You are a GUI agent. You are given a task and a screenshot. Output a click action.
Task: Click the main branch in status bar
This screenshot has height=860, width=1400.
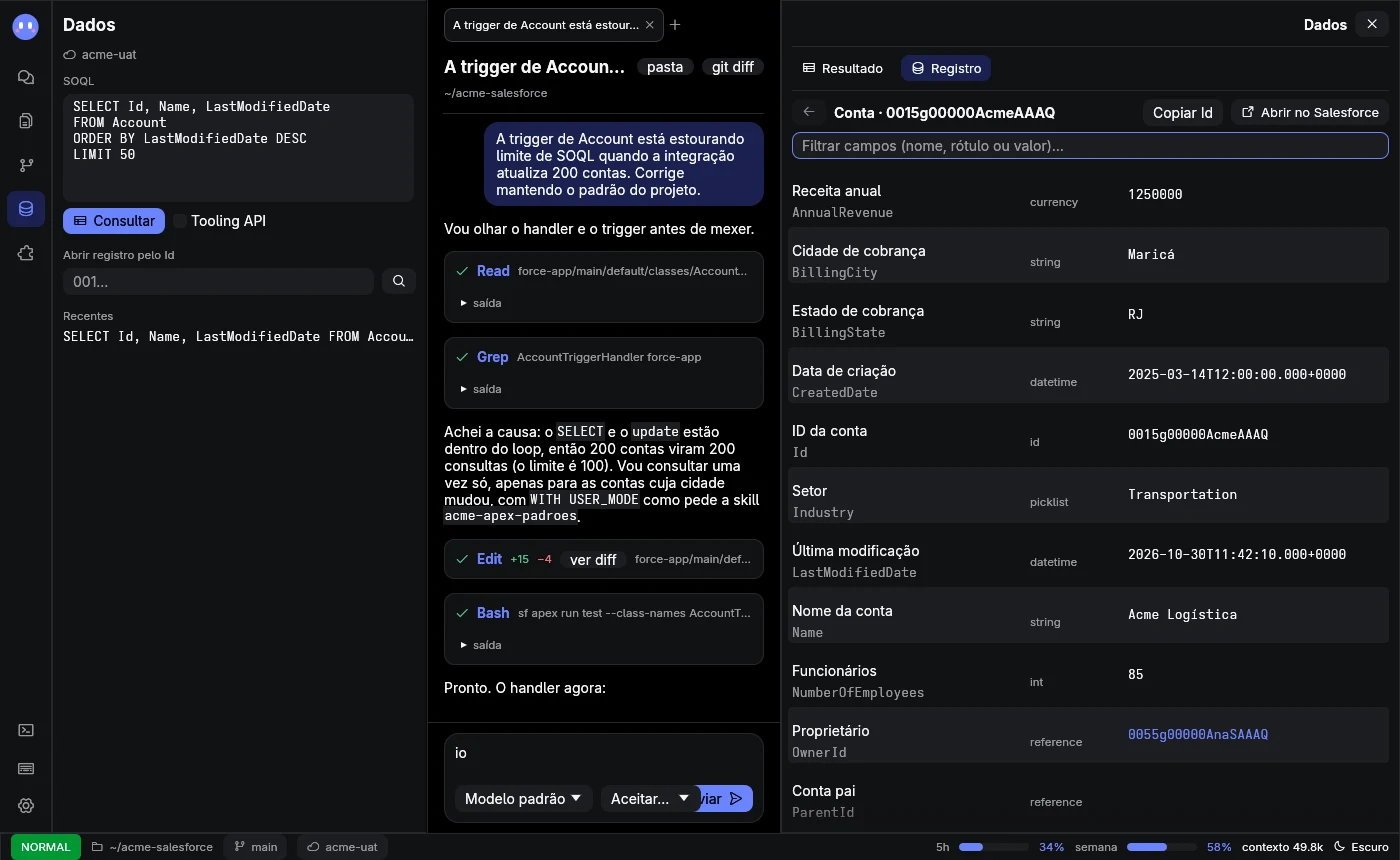256,847
